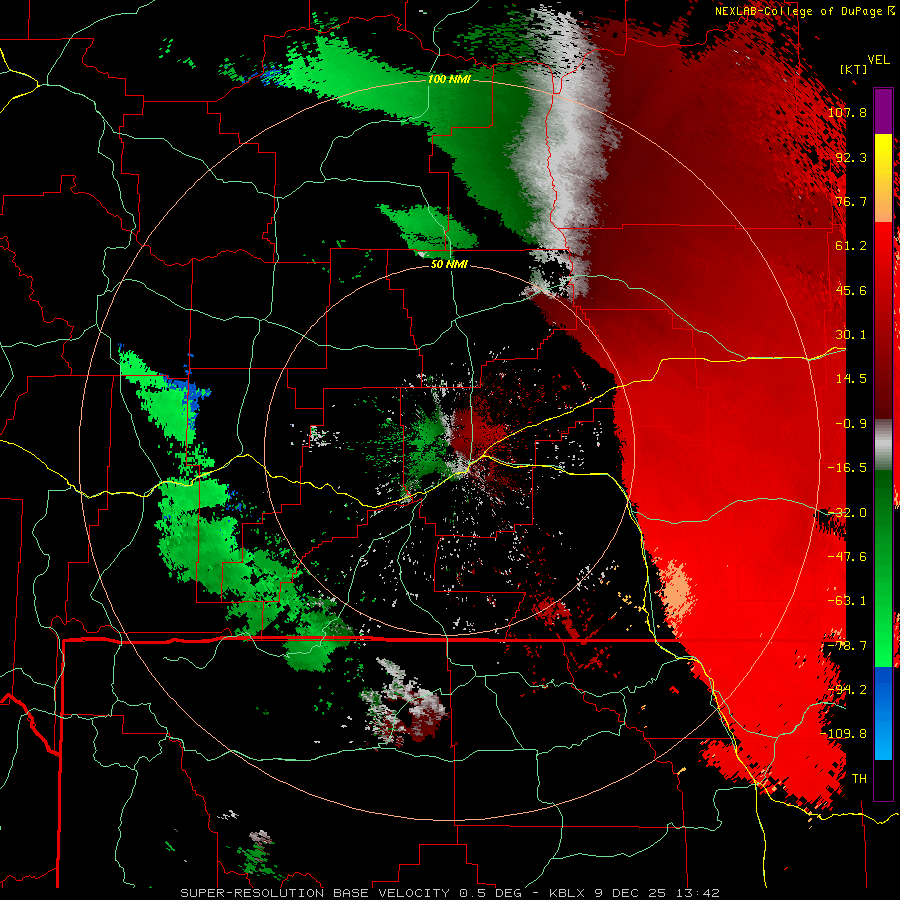
Task: Click the orange velocity patch inside the red area
Action: coord(678,591)
